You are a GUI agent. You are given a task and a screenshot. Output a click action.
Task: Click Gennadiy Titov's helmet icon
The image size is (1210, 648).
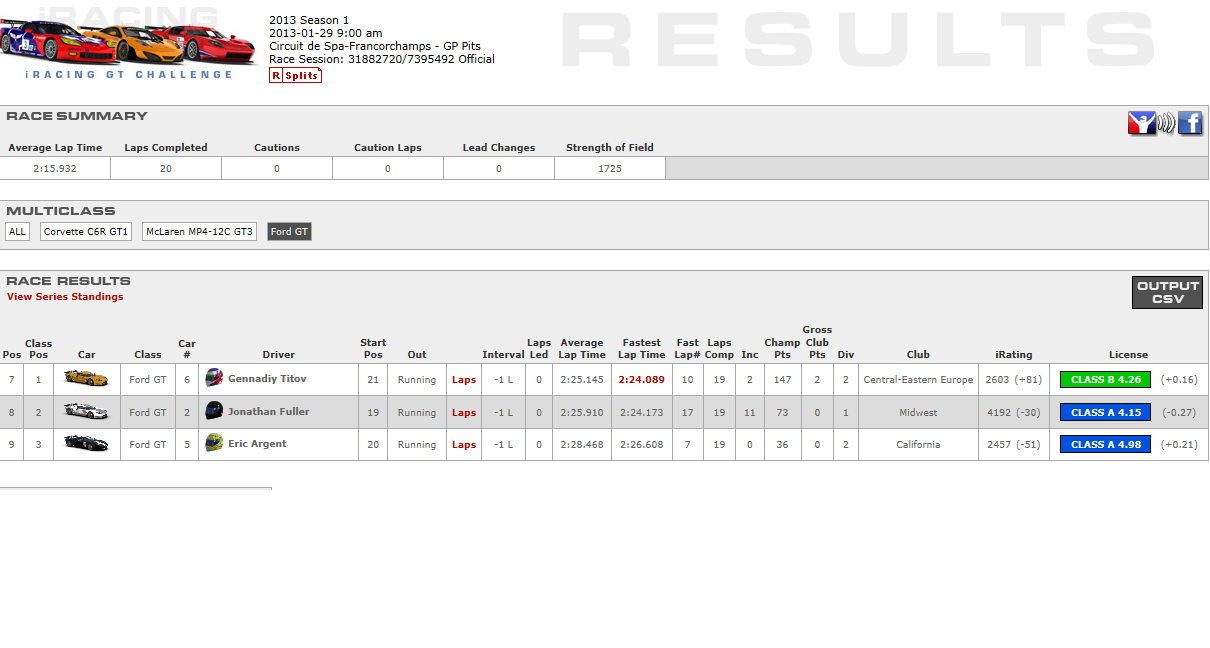point(214,378)
